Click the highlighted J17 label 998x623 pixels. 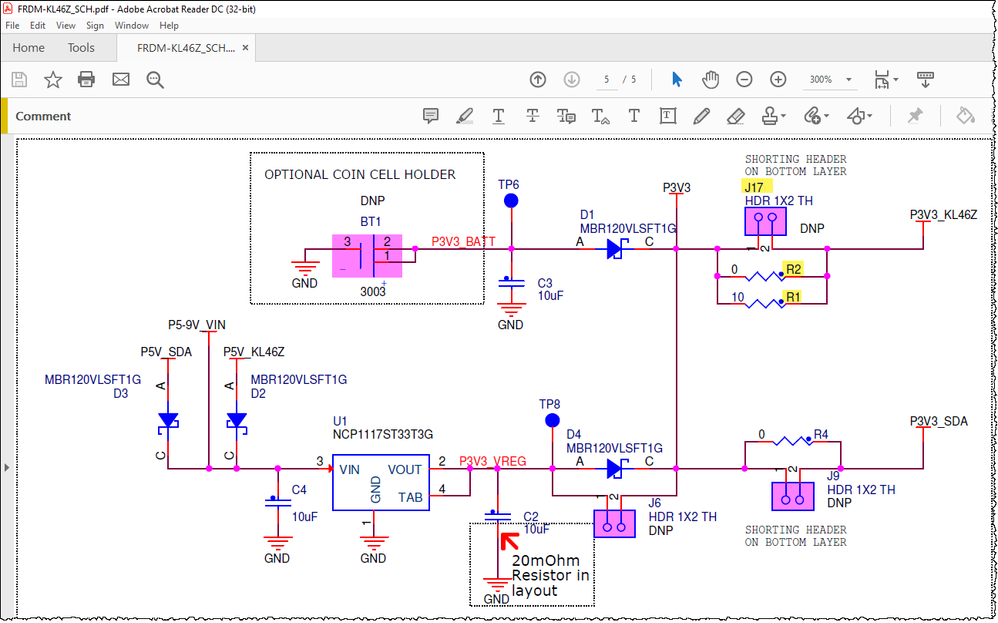[757, 187]
